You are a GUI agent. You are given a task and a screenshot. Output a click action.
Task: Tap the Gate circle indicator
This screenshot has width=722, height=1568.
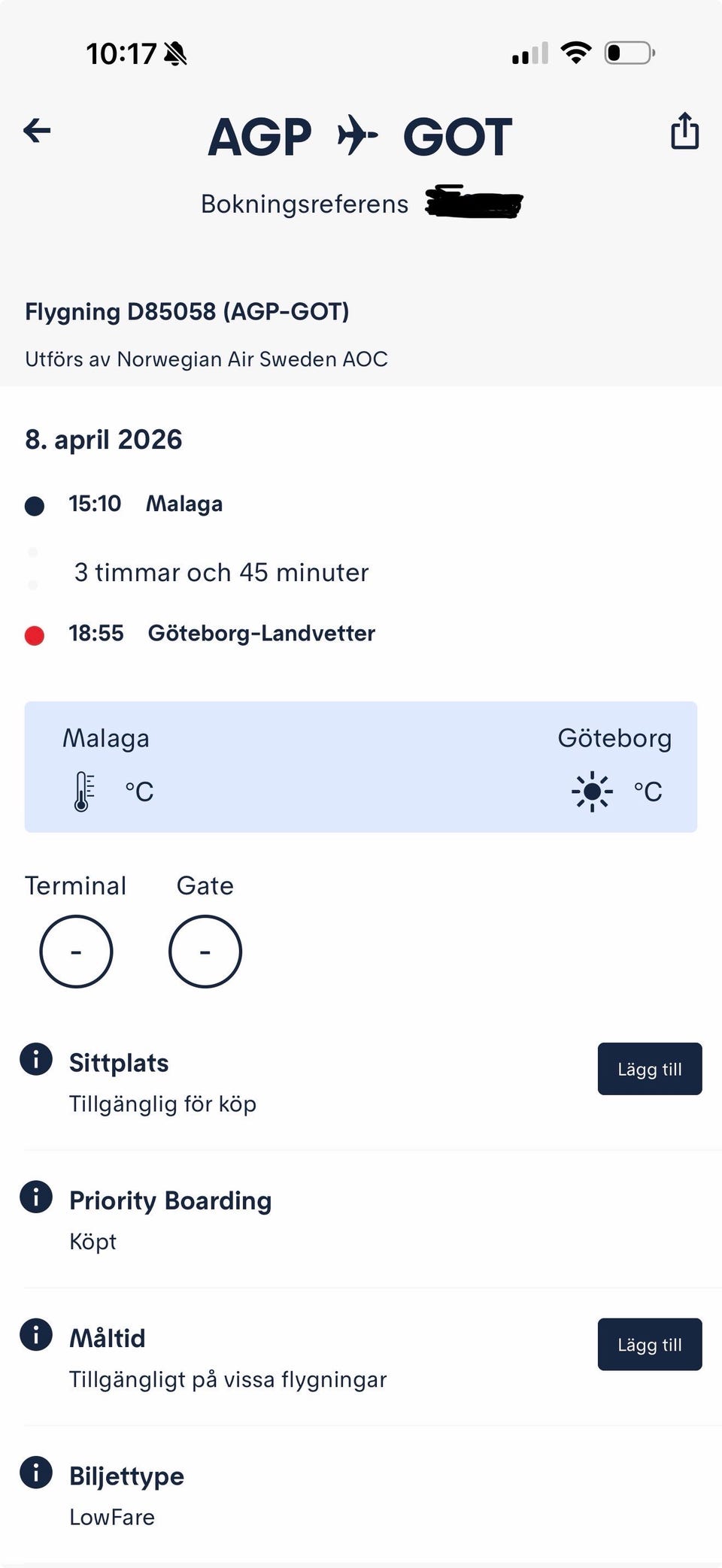[x=205, y=951]
